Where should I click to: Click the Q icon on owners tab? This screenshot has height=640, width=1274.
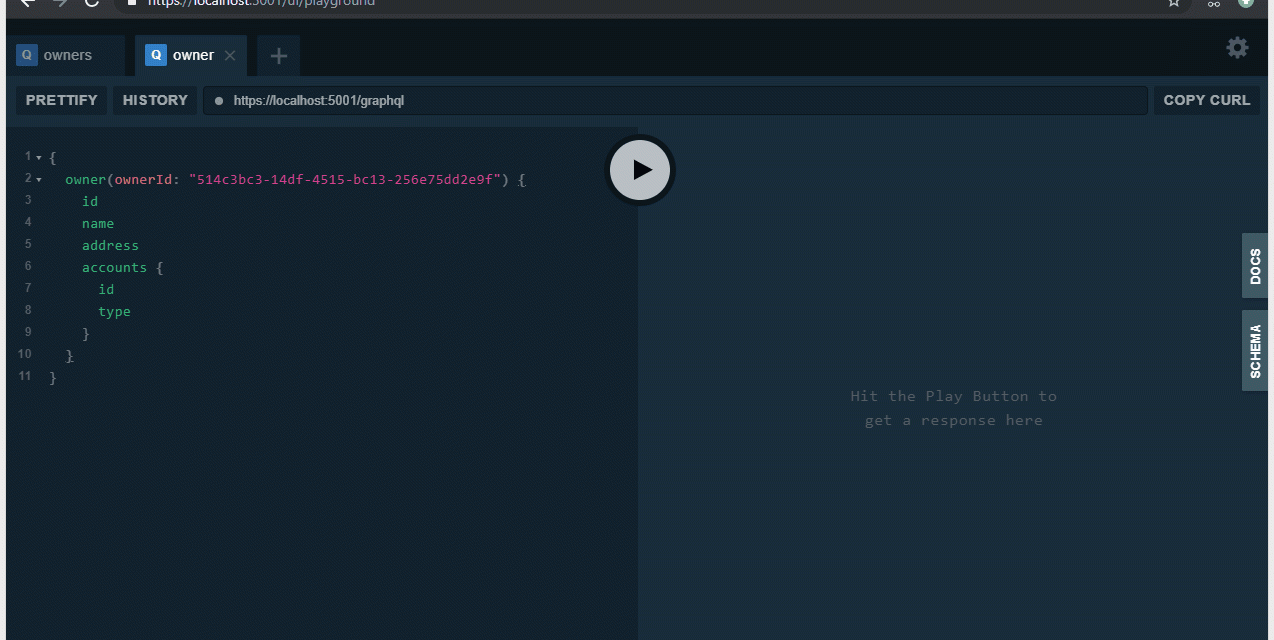[x=26, y=55]
